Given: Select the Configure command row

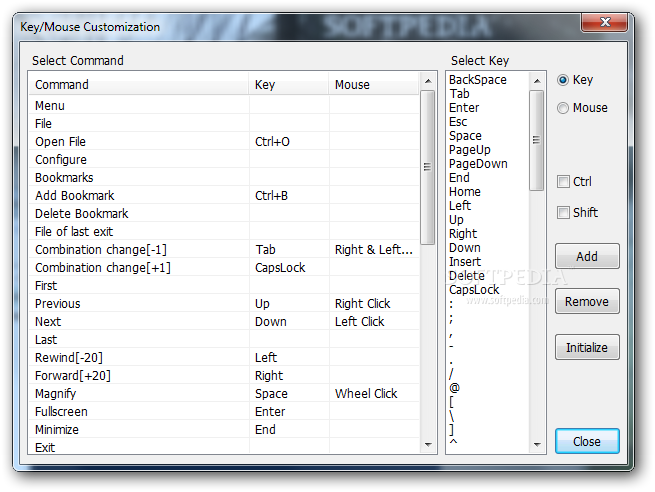Looking at the screenshot, I should coord(224,160).
